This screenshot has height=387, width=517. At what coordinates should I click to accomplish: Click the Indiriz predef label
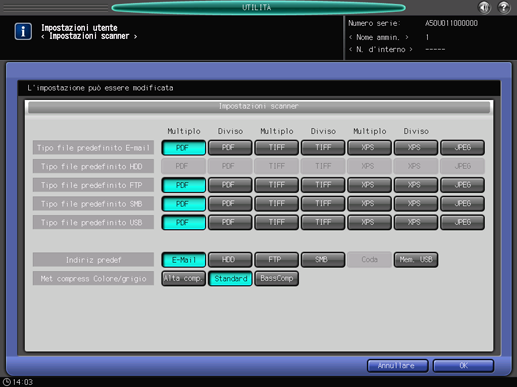coord(93,260)
